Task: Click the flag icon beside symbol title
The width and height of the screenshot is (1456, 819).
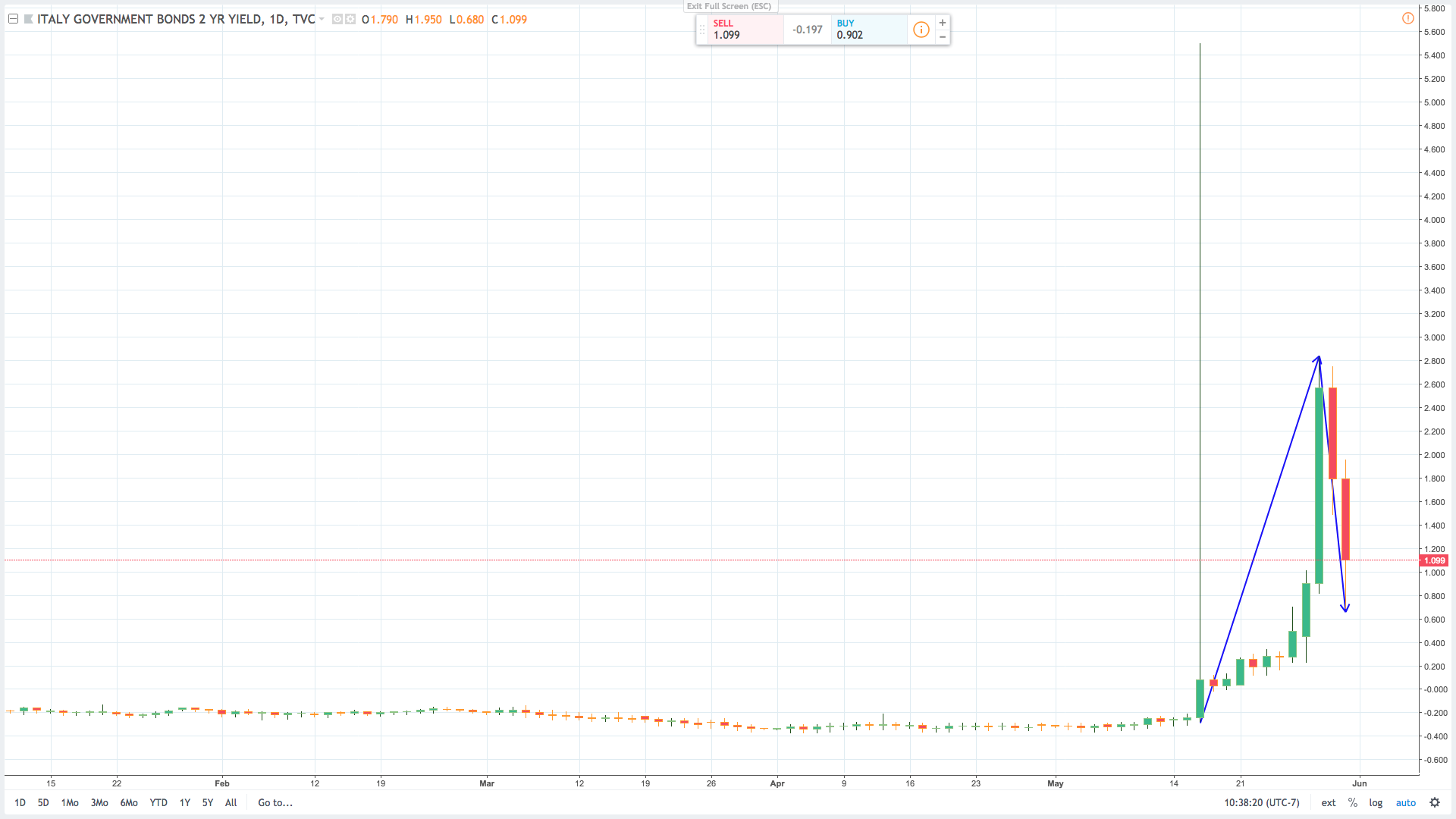Action: point(29,19)
